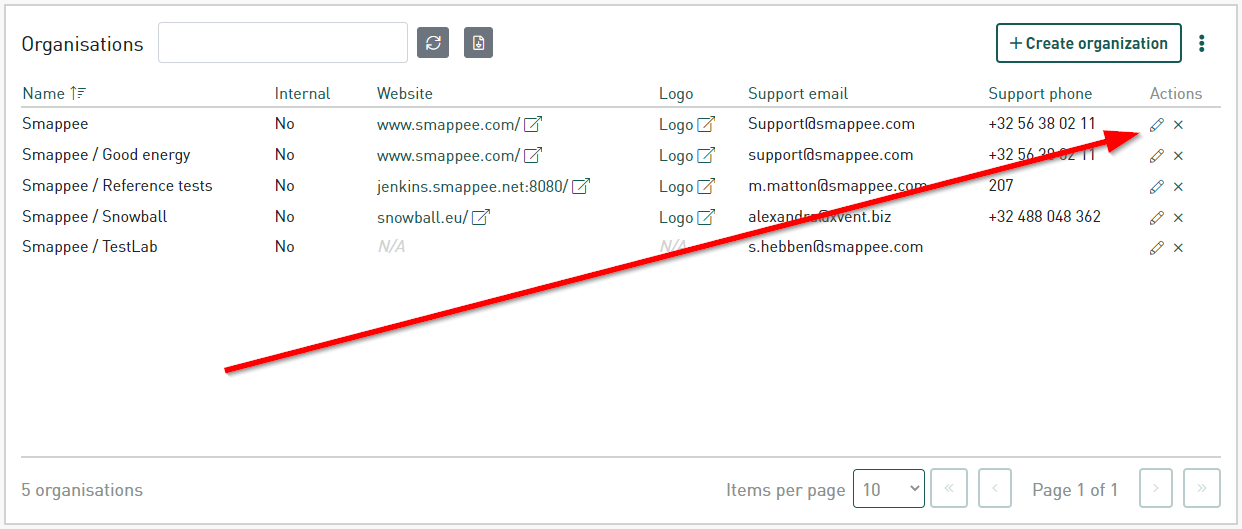Click the export/download list icon

coord(479,43)
